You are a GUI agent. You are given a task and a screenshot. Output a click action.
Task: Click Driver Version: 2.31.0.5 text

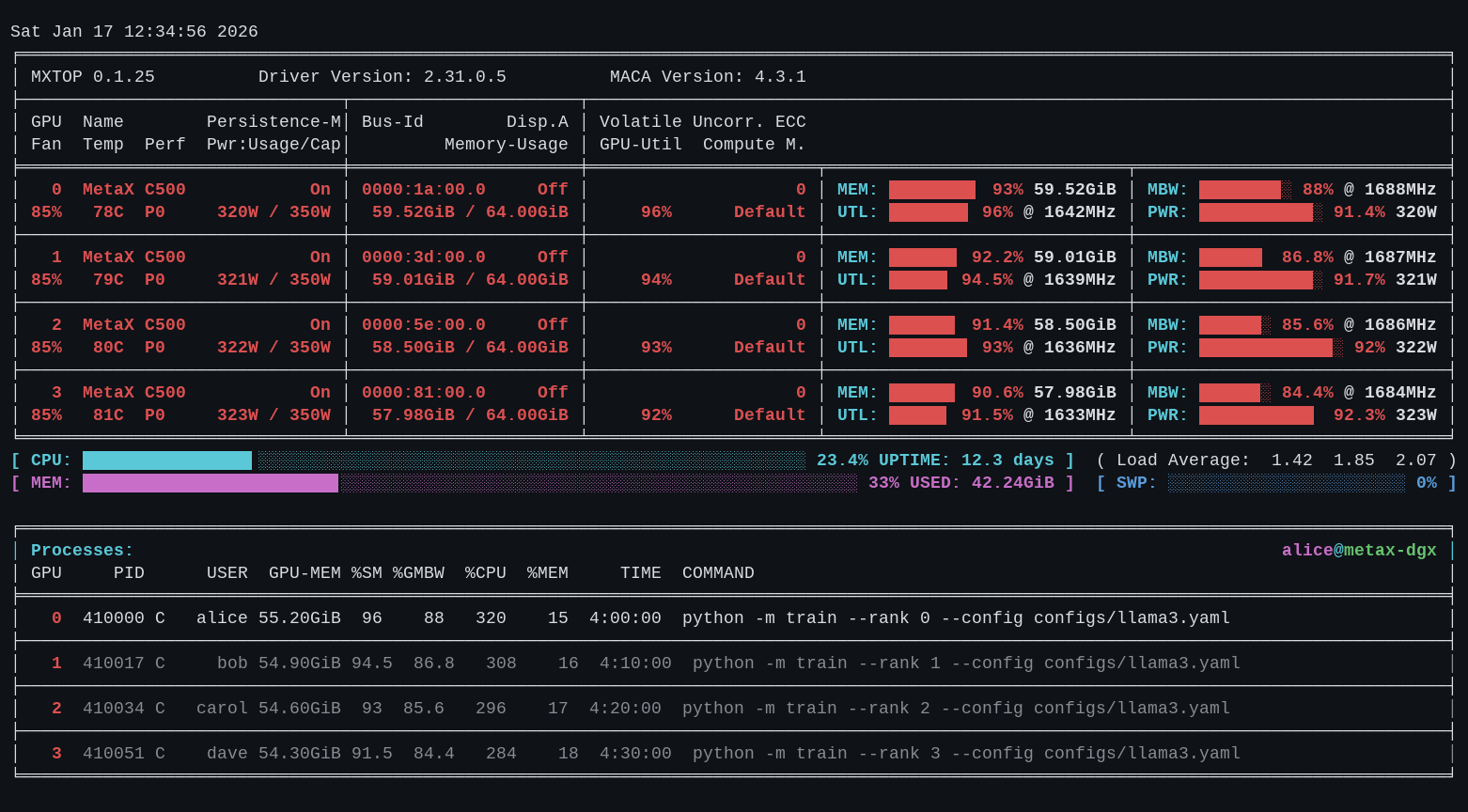383,77
